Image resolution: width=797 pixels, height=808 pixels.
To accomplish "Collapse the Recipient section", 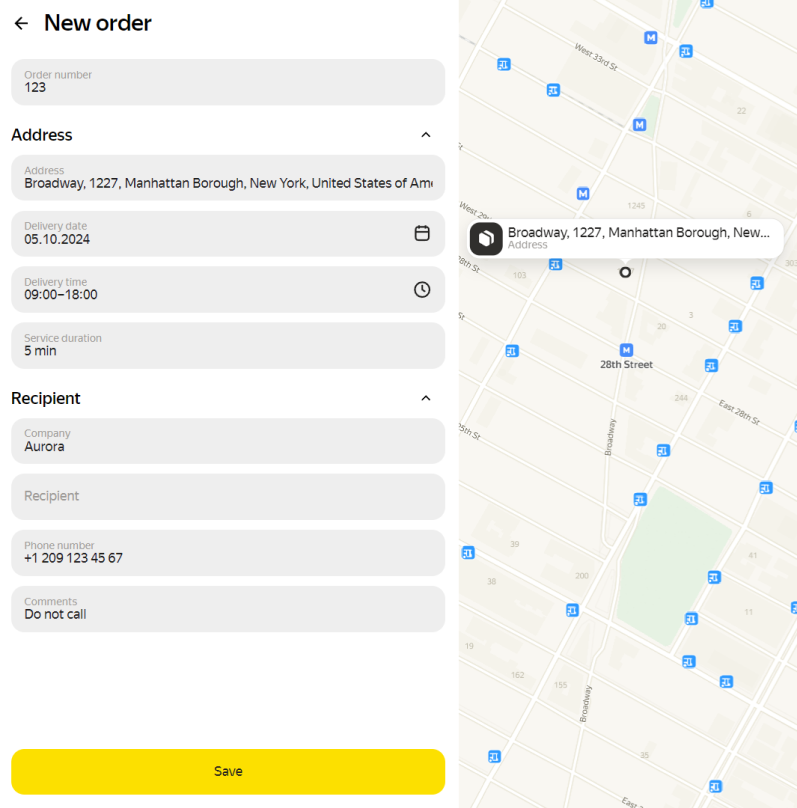I will 426,398.
